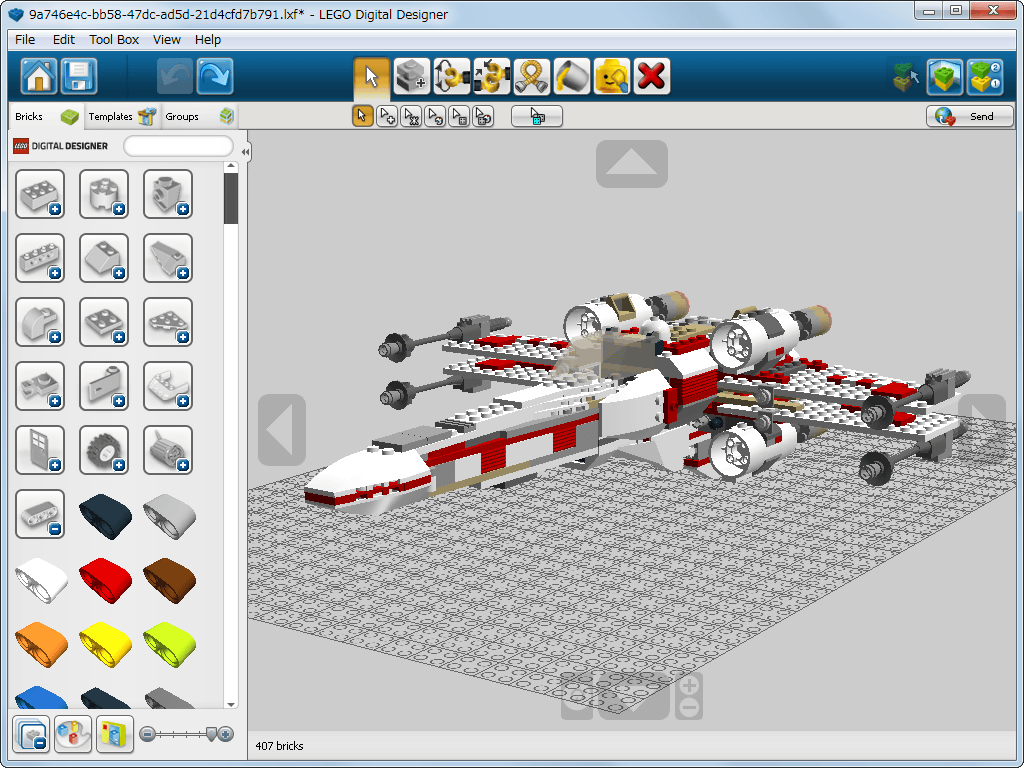Save the model with floppy disk icon

coord(79,76)
